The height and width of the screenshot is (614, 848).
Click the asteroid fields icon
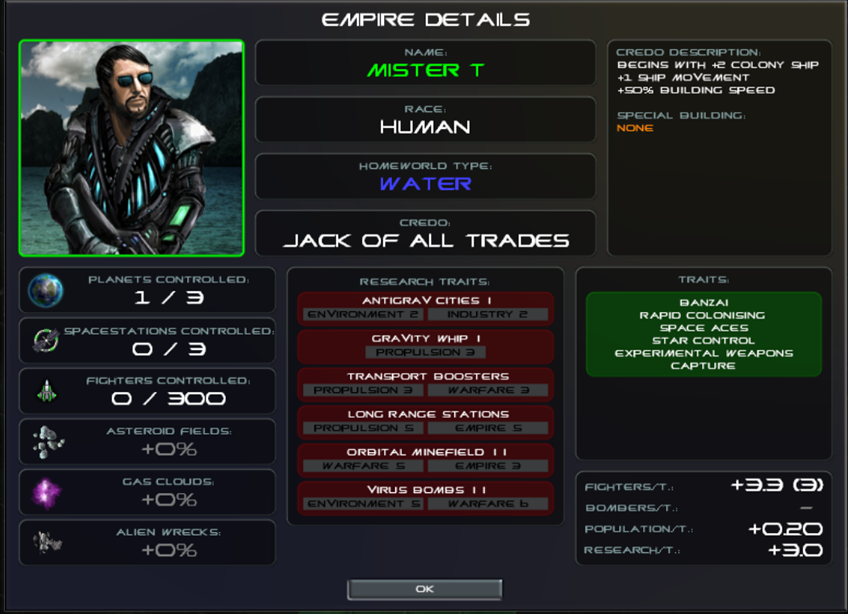click(48, 442)
